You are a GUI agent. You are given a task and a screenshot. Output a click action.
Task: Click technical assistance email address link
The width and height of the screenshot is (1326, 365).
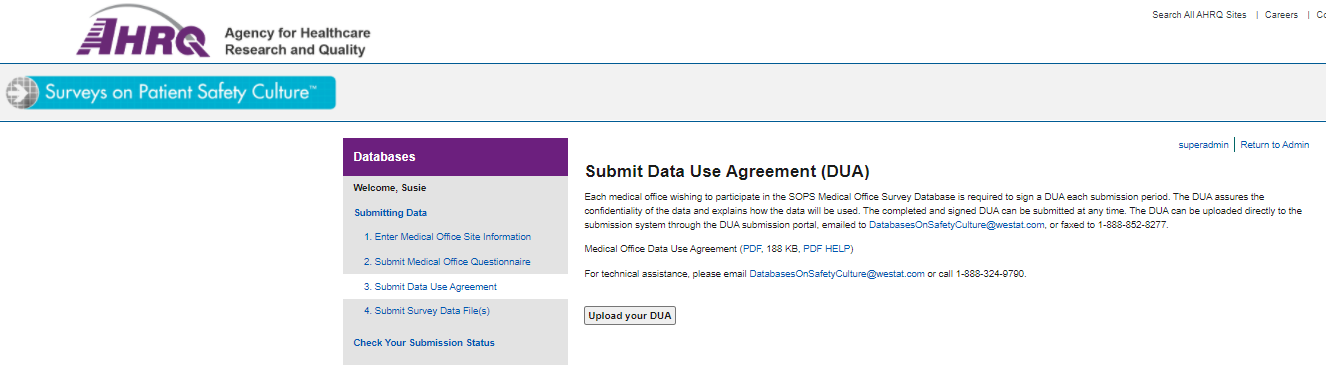(837, 274)
